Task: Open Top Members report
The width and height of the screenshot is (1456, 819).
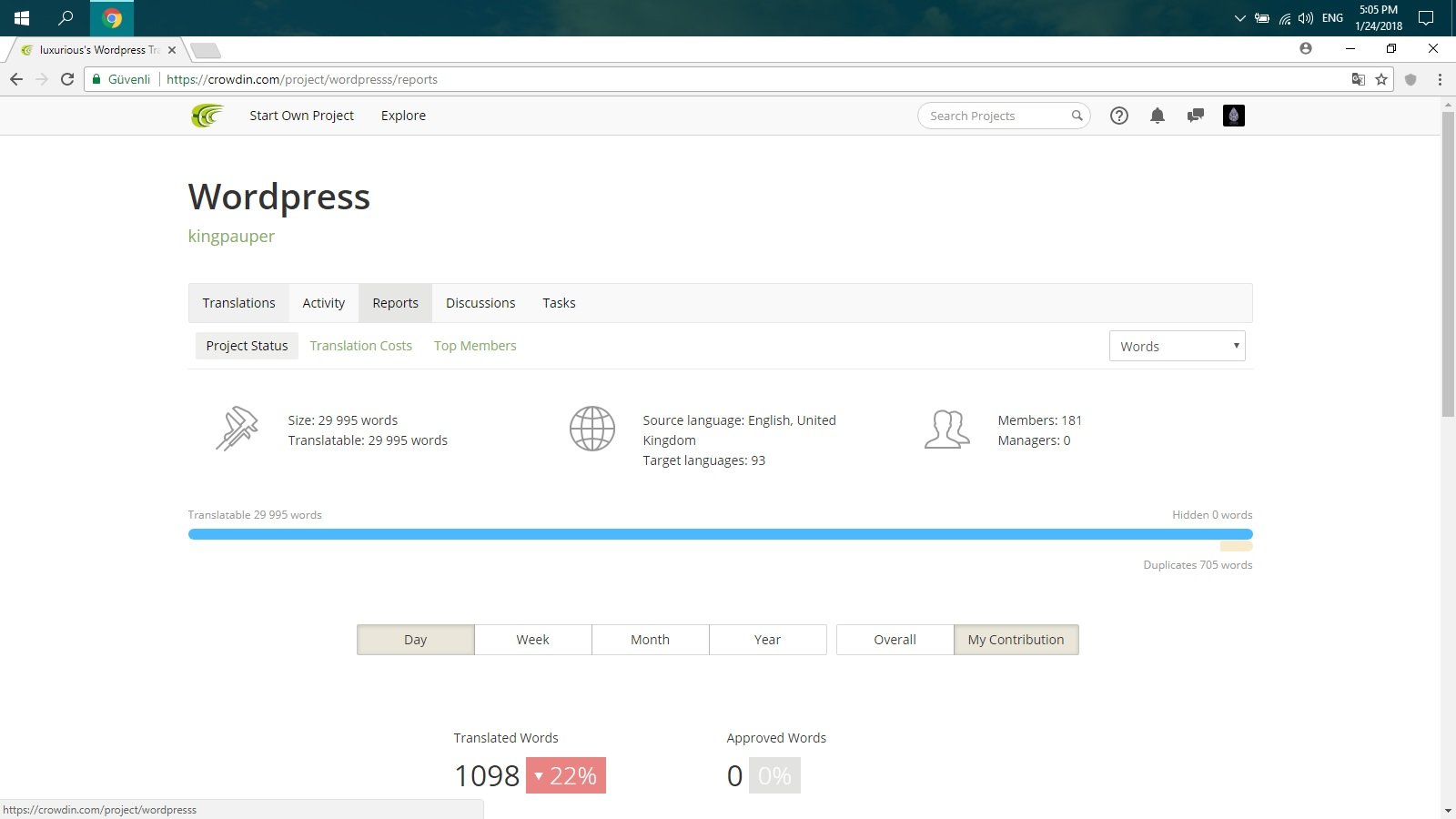Action: coord(475,346)
